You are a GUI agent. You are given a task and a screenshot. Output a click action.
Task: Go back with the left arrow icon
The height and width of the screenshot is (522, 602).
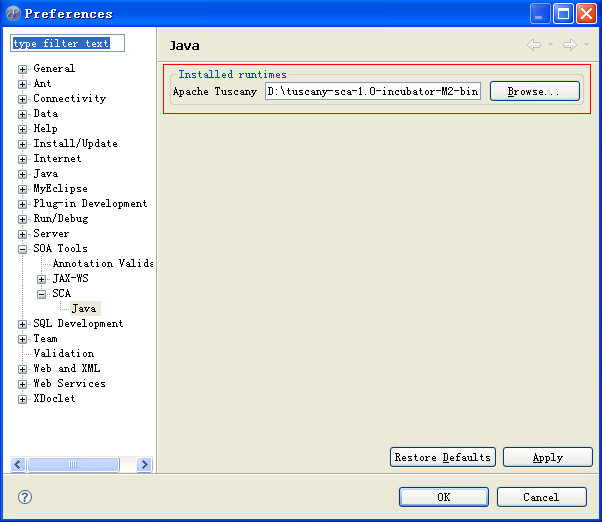(534, 45)
